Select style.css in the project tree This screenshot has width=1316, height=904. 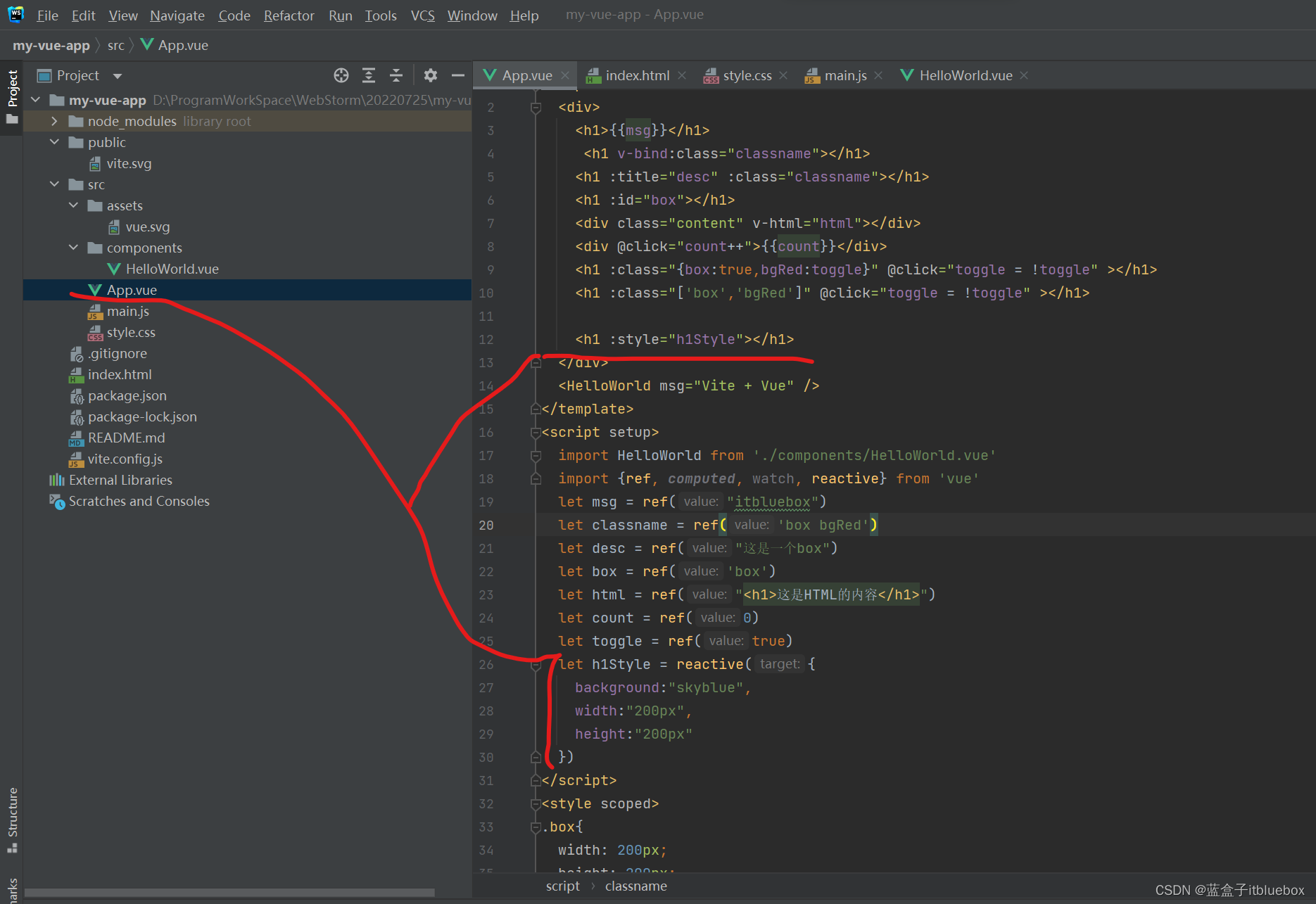pos(131,332)
